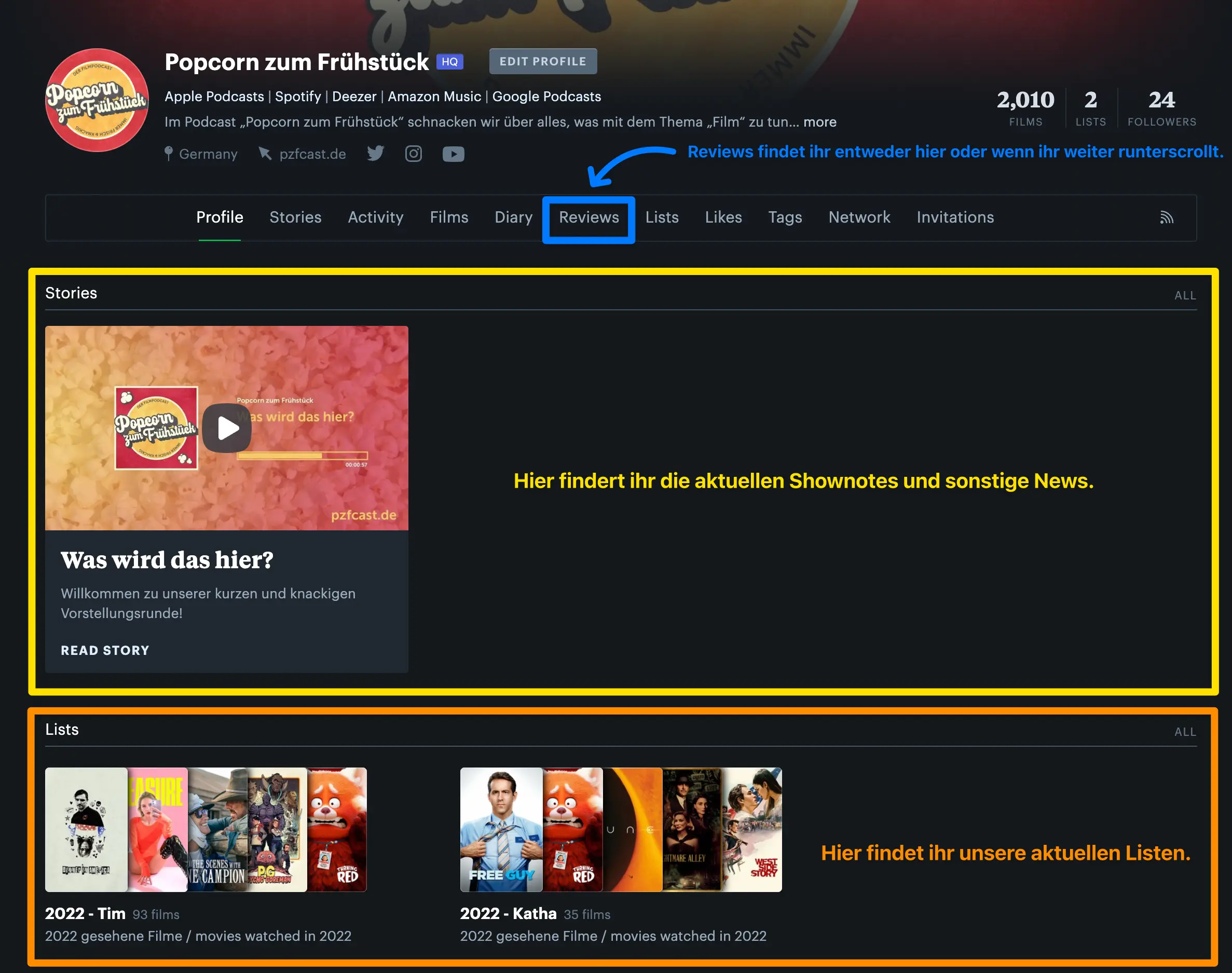The width and height of the screenshot is (1232, 973).
Task: Open the Diary tab
Action: click(513, 217)
